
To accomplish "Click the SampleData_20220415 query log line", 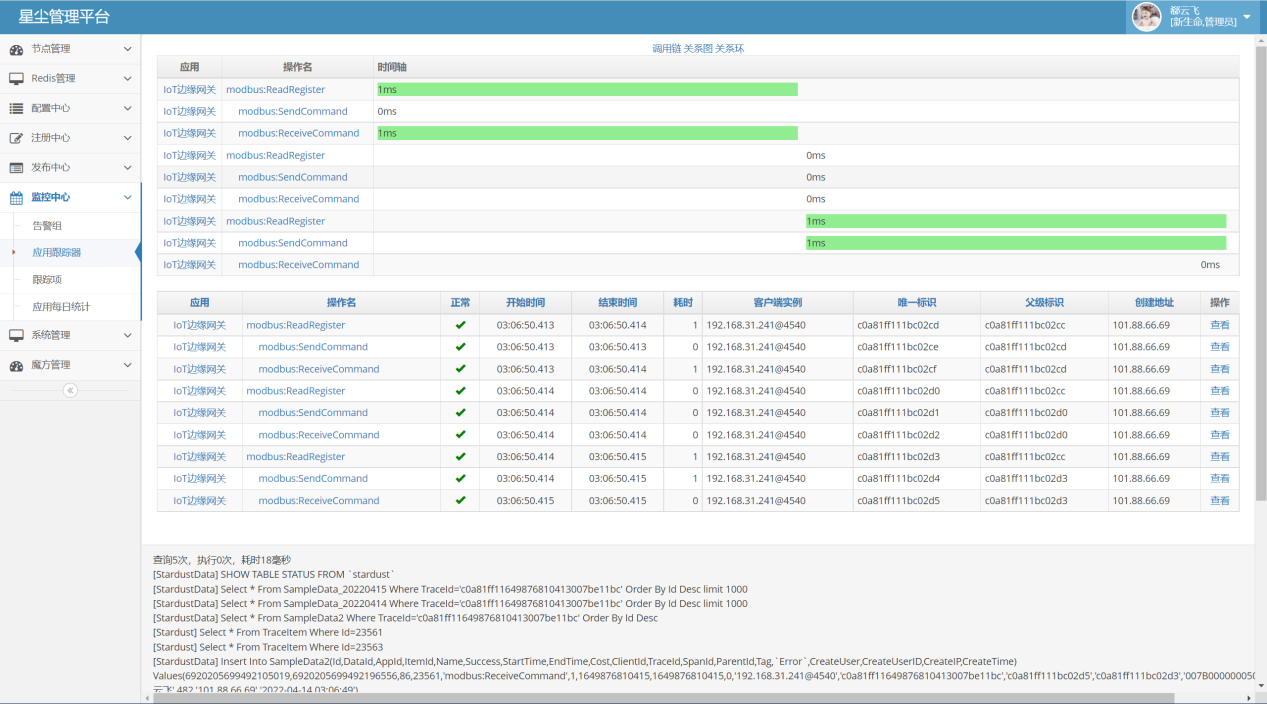I will (450, 590).
